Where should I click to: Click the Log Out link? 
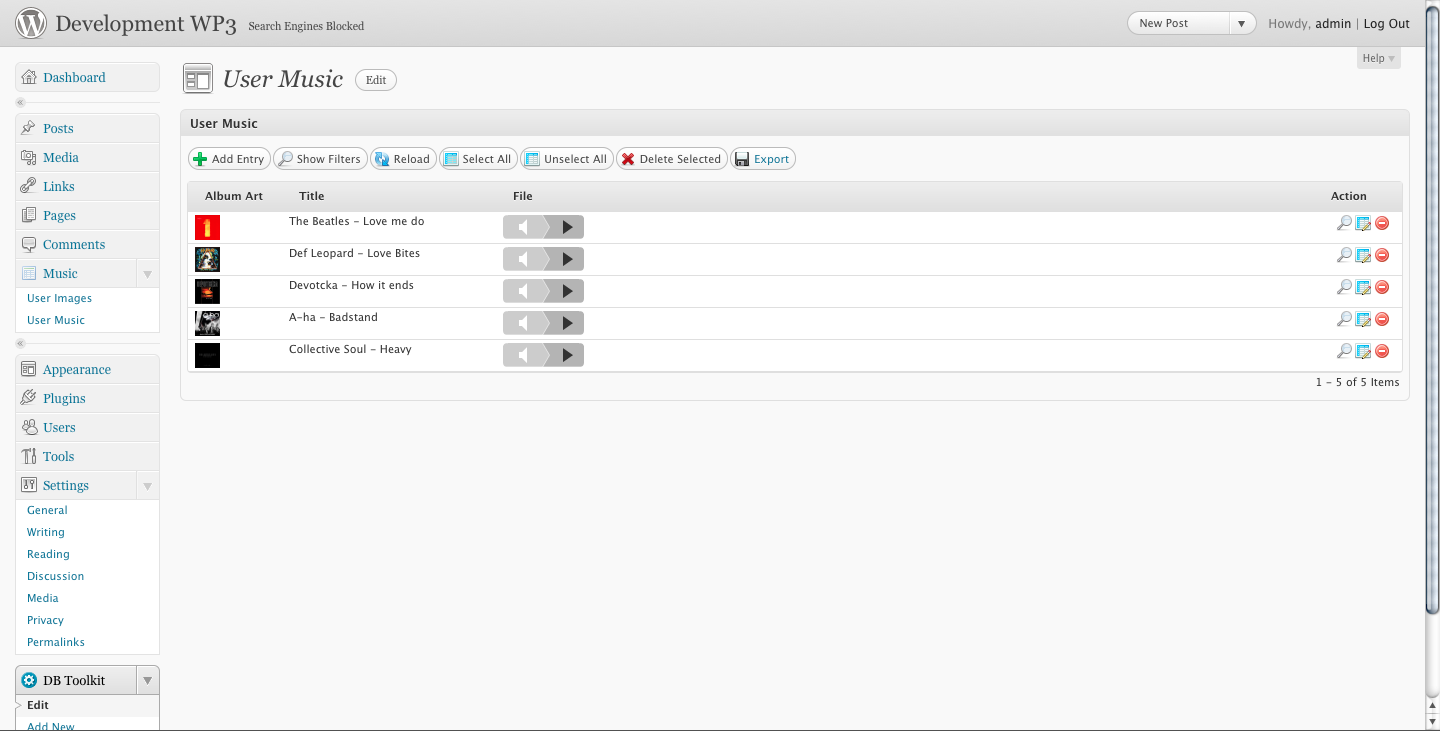coord(1387,24)
